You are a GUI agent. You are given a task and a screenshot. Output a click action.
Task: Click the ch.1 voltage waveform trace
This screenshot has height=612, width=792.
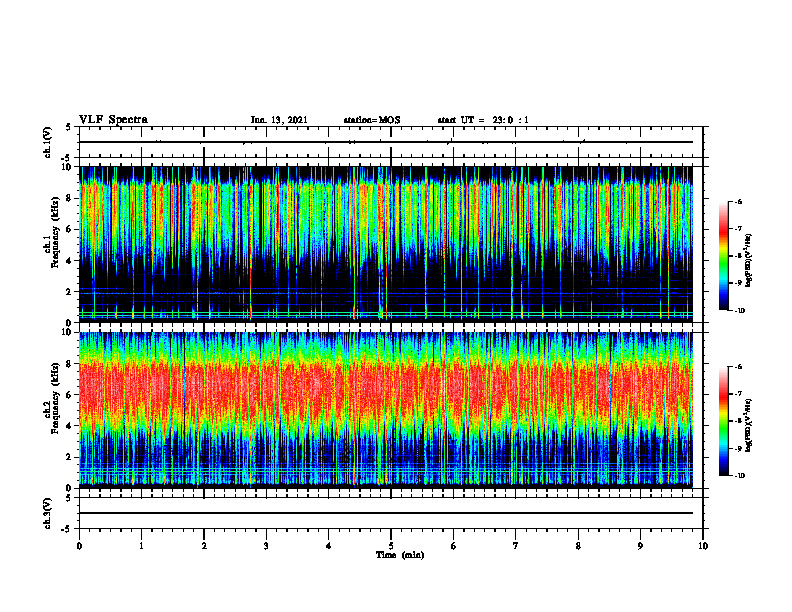tap(386, 142)
